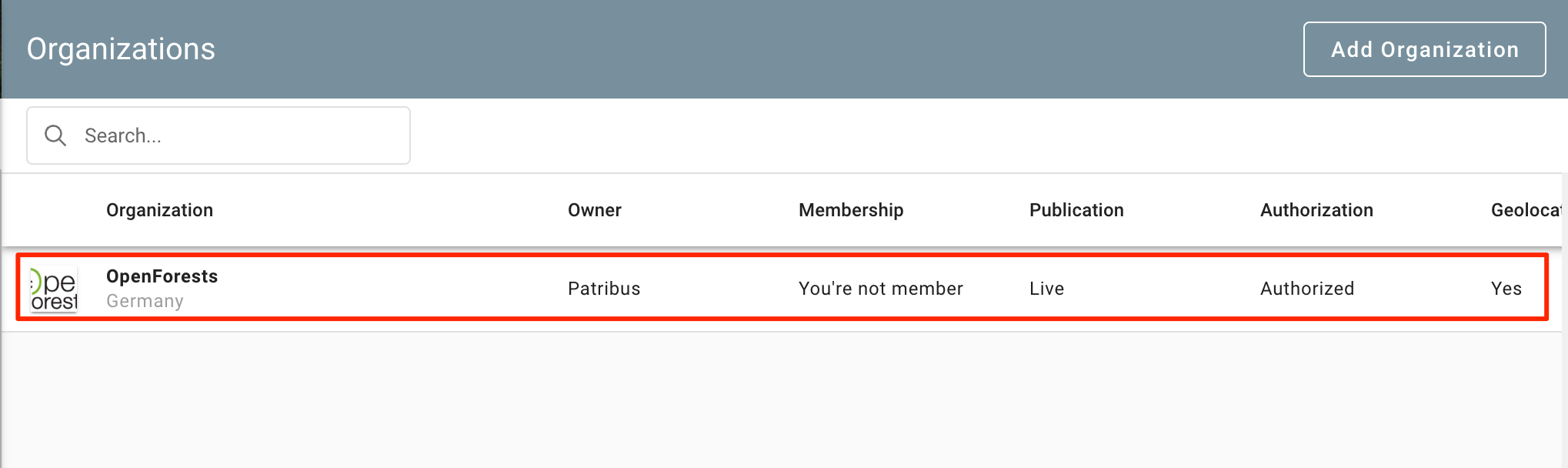Click the truncated Geolocation column header
This screenshot has height=468, width=1568.
coord(1525,210)
